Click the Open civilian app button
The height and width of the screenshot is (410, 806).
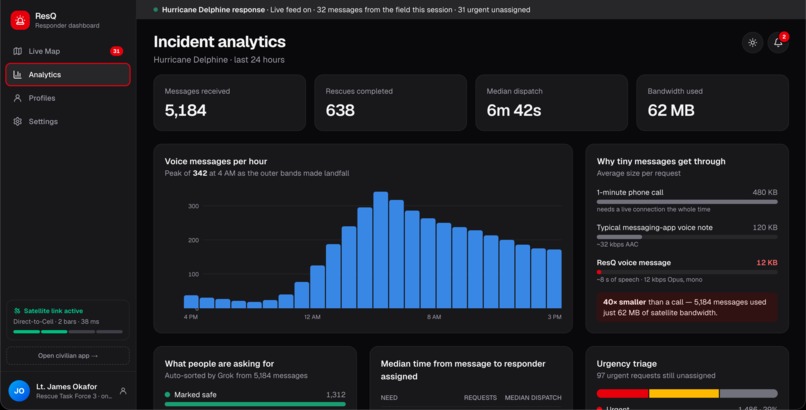point(68,356)
